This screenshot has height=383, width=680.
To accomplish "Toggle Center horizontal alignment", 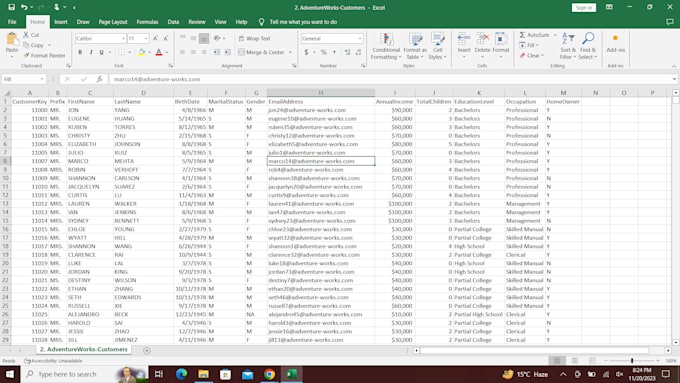I will coord(193,52).
